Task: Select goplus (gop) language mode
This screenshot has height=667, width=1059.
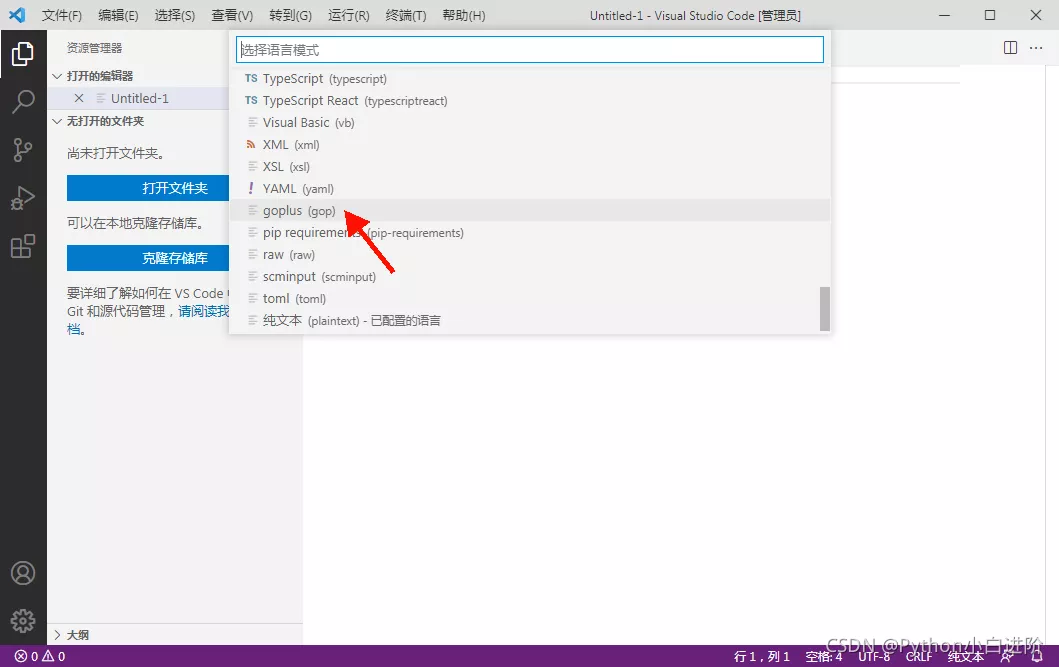Action: pos(299,211)
